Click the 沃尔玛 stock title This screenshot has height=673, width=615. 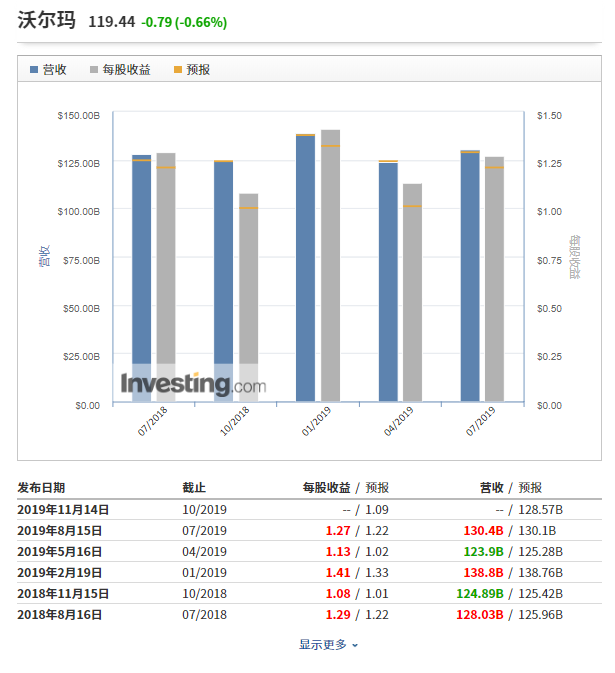click(x=46, y=20)
